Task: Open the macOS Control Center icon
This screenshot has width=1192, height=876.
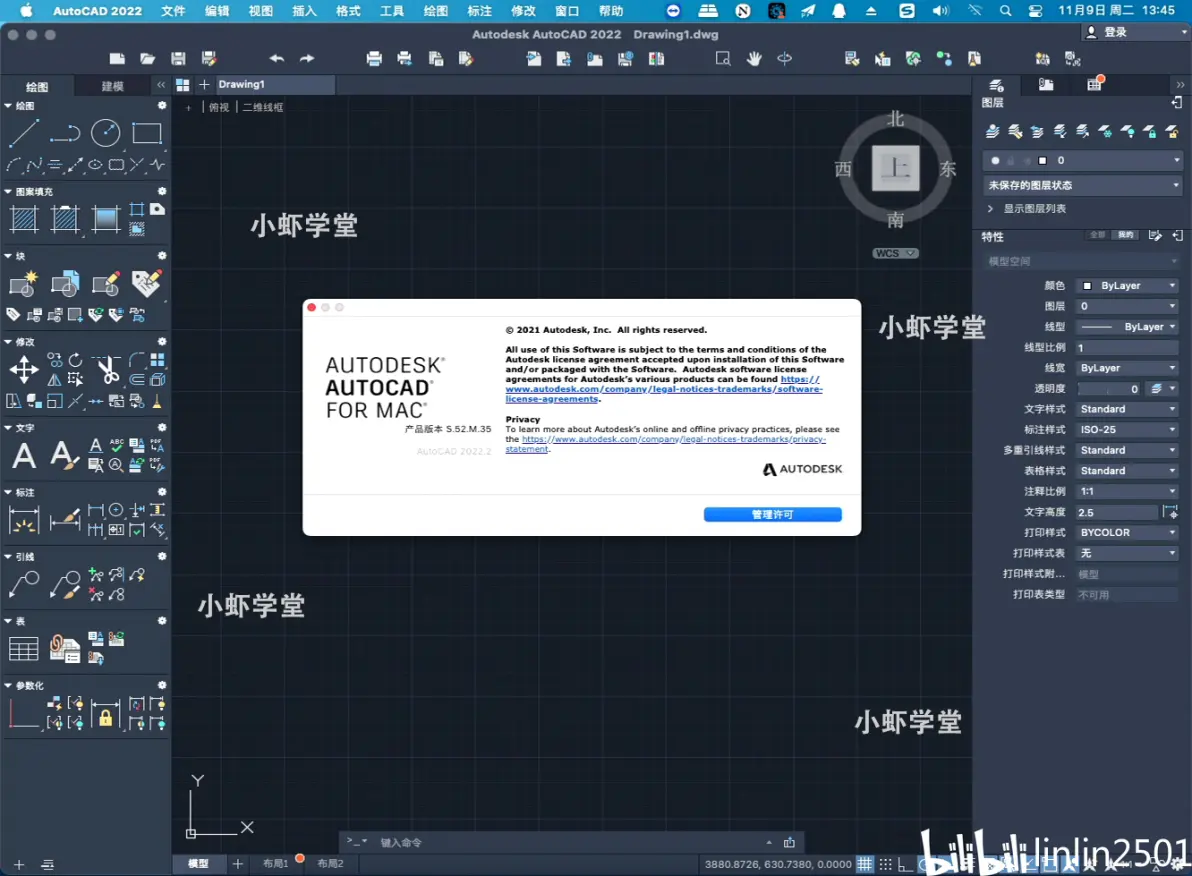Action: [x=1035, y=11]
